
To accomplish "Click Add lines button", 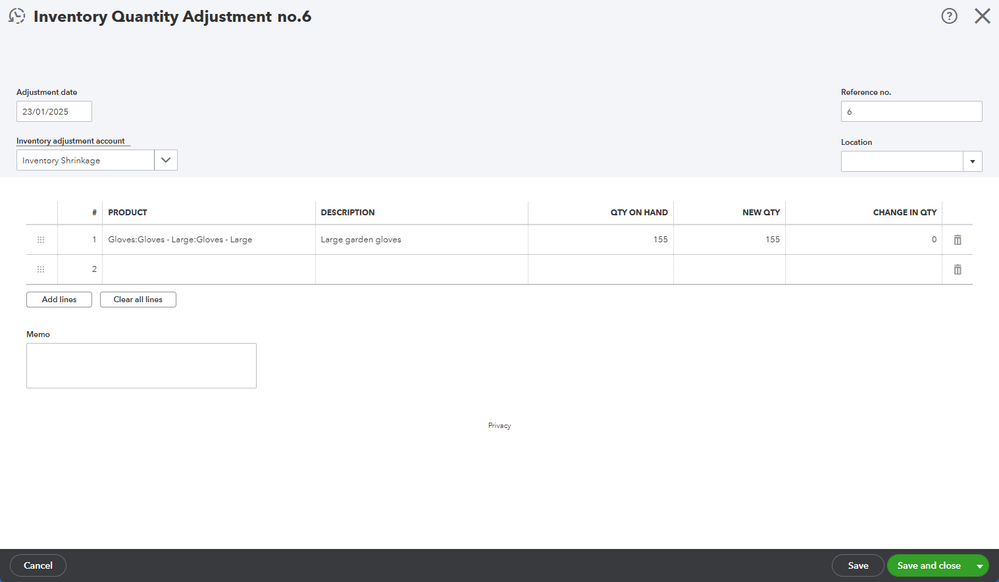I will (59, 300).
